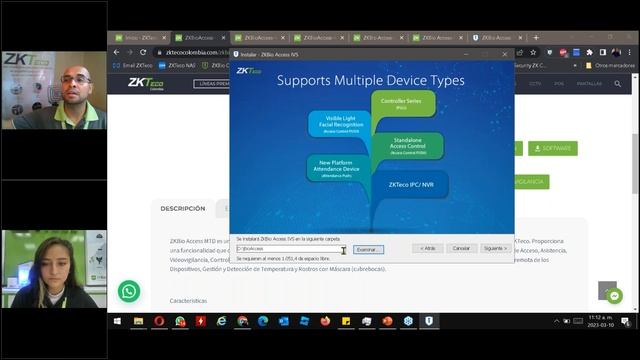
Task: Open the CCTV menu item in site header
Action: [535, 84]
